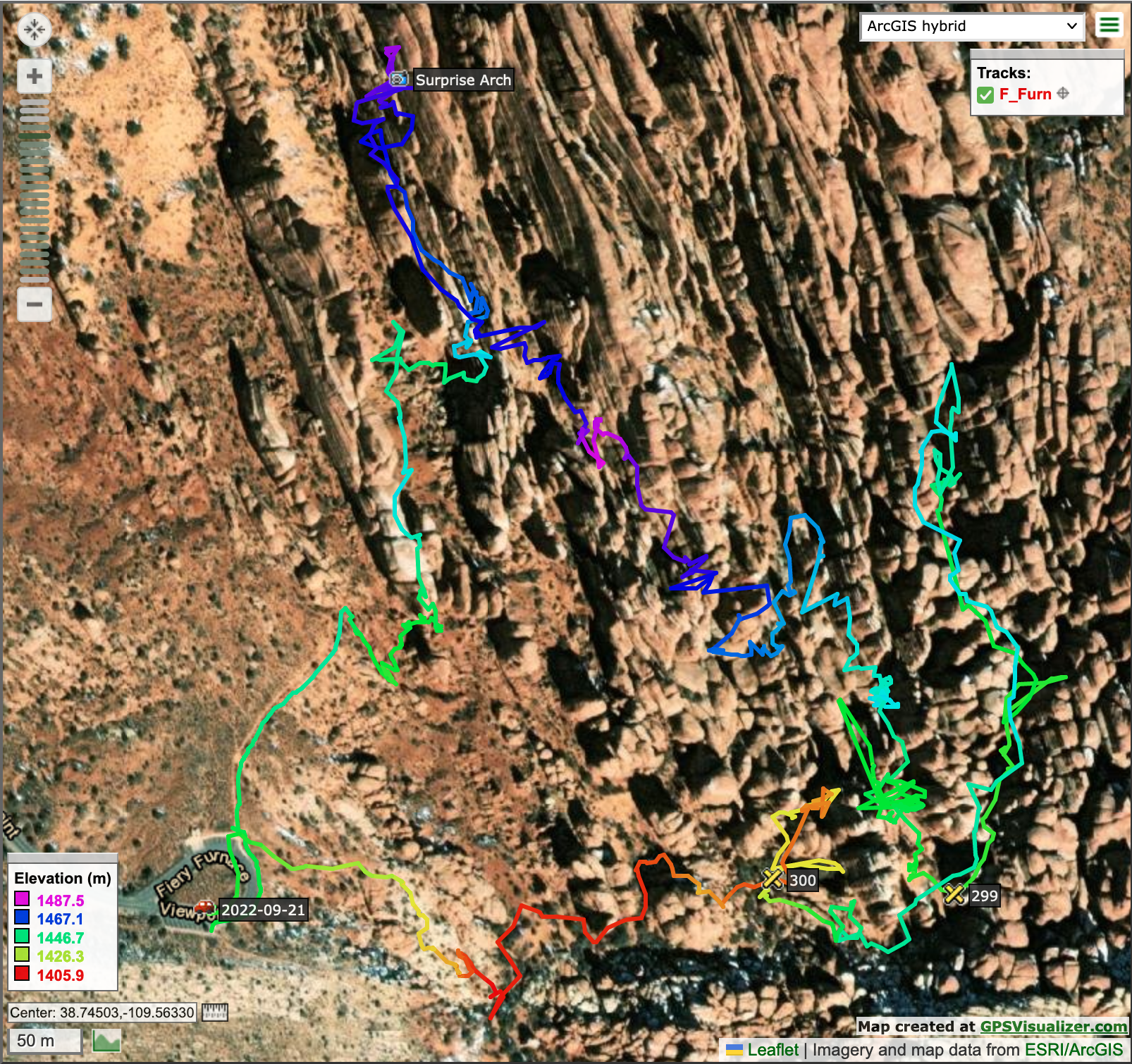Screen dimensions: 1132x1064
Task: Zoom in with the plus button
Action: coord(34,76)
